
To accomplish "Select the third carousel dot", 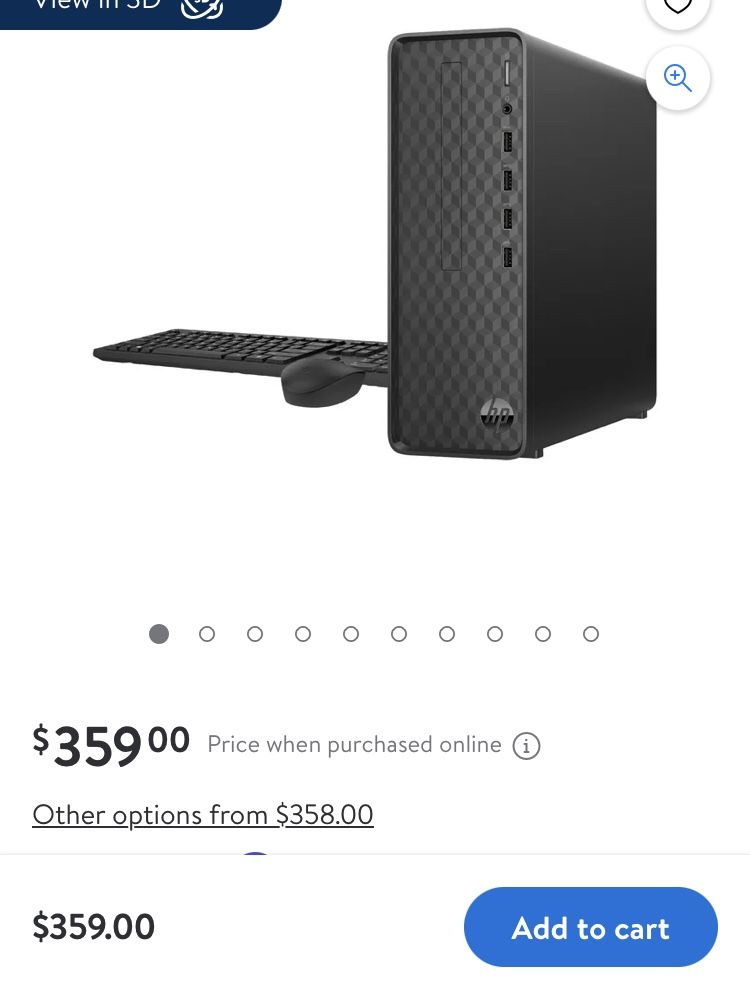I will pyautogui.click(x=255, y=634).
